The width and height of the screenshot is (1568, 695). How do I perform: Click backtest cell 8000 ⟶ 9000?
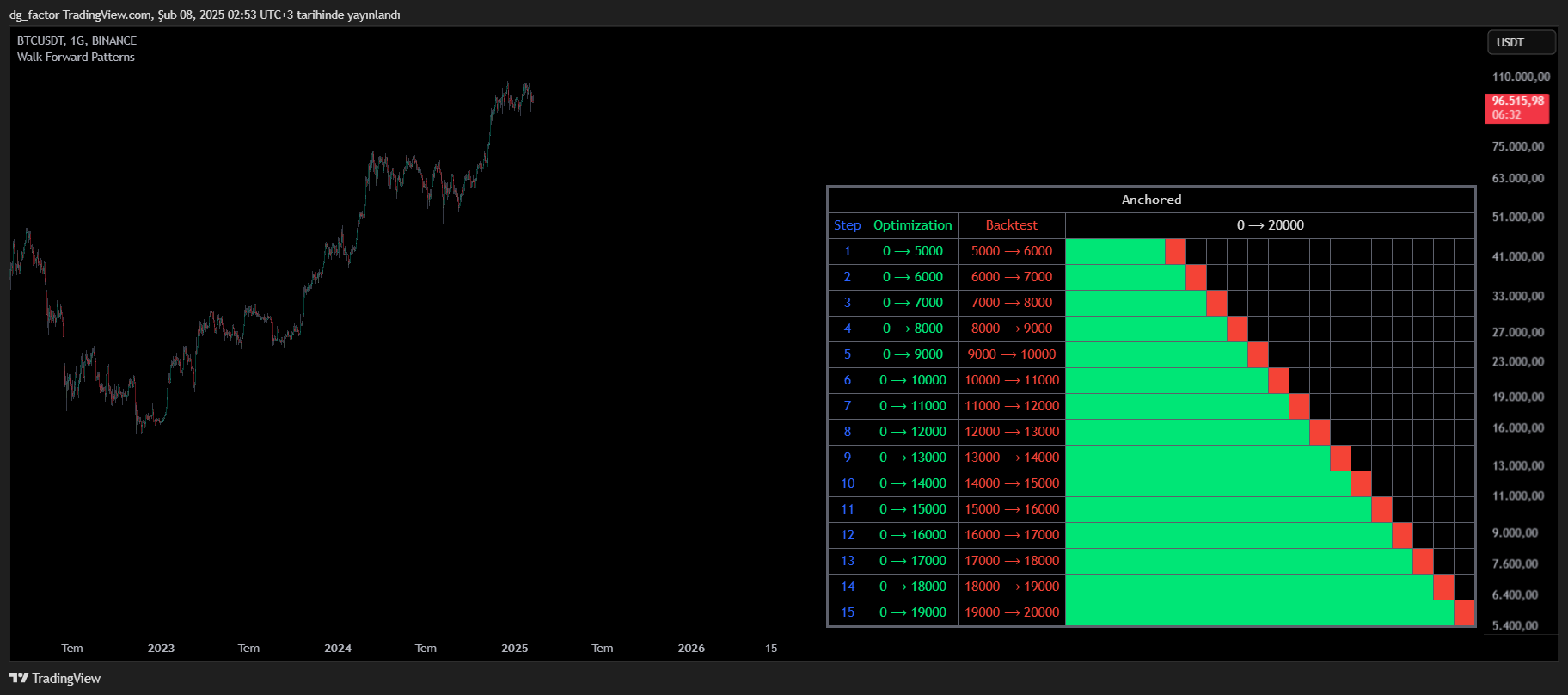pos(1011,329)
